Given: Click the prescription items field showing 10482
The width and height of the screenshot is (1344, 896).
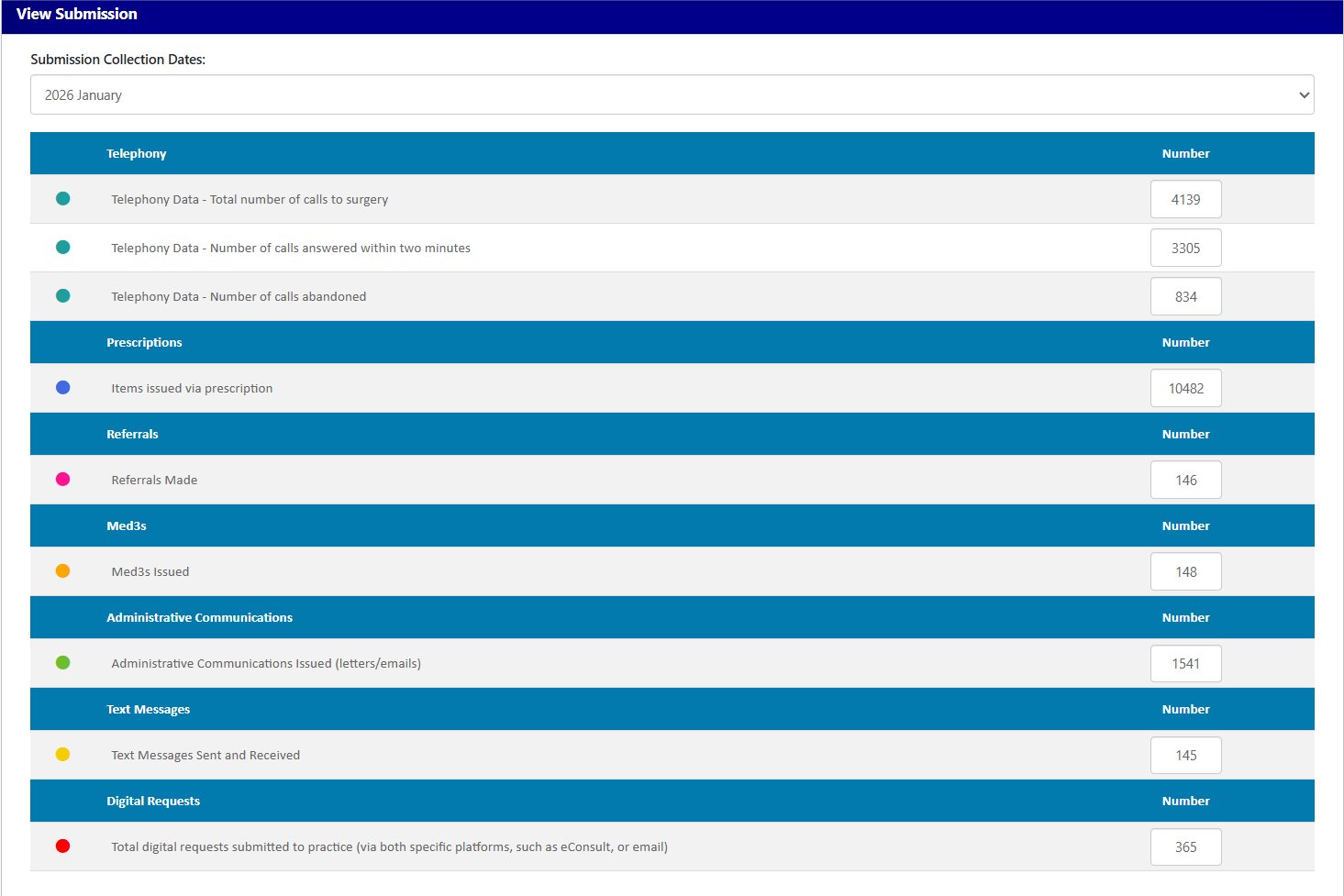Looking at the screenshot, I should (1185, 389).
